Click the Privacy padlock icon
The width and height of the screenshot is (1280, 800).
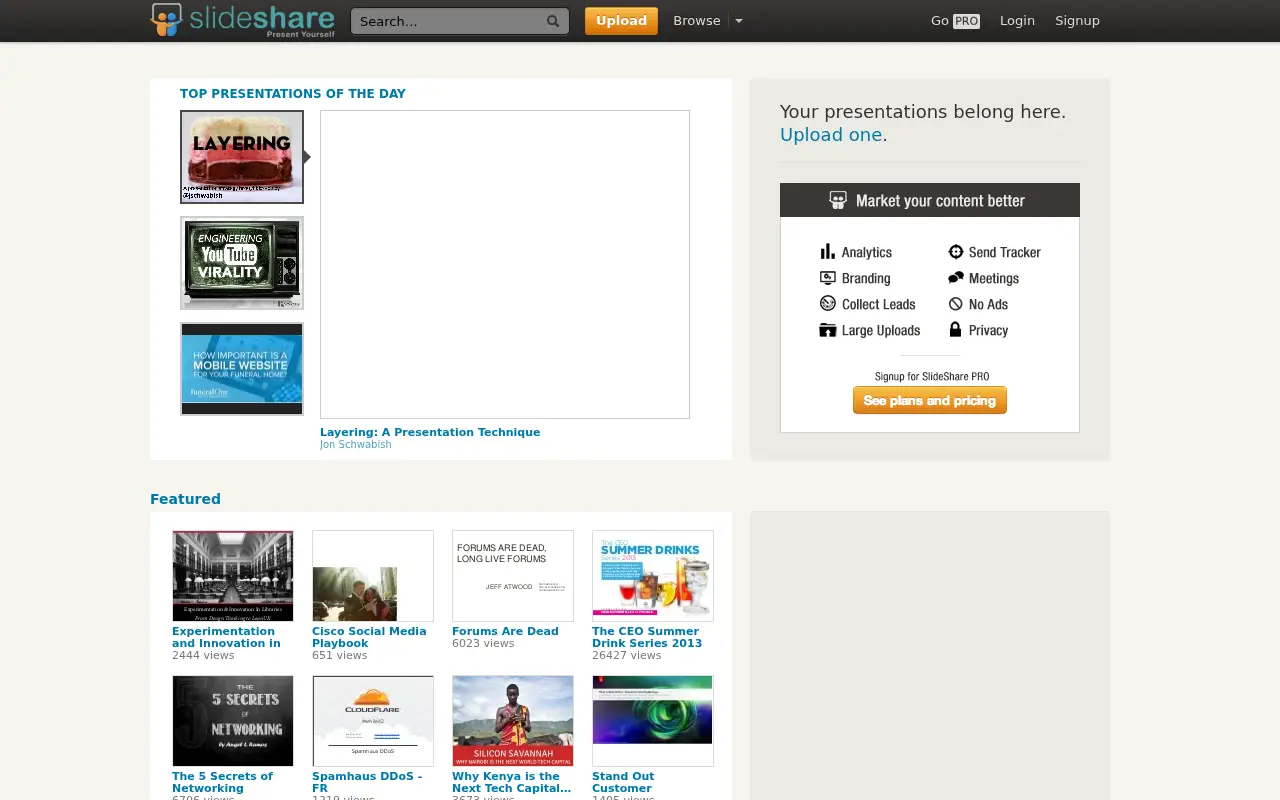(955, 330)
